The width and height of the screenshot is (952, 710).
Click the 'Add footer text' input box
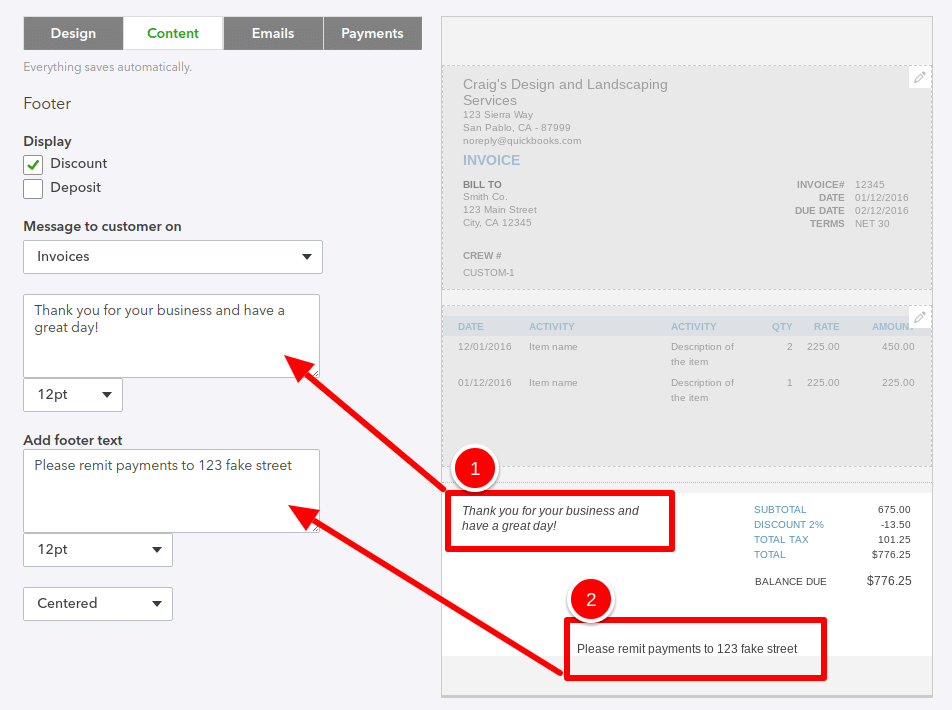(x=170, y=490)
